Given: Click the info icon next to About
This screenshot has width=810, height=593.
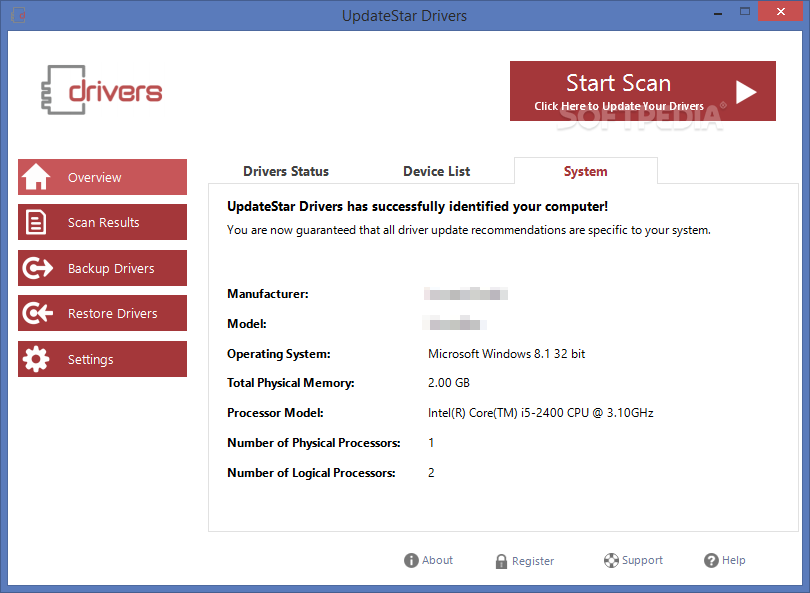Looking at the screenshot, I should (x=411, y=560).
